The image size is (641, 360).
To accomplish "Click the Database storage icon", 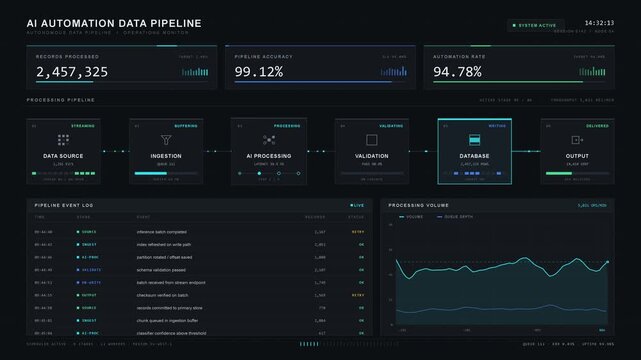I will (474, 140).
